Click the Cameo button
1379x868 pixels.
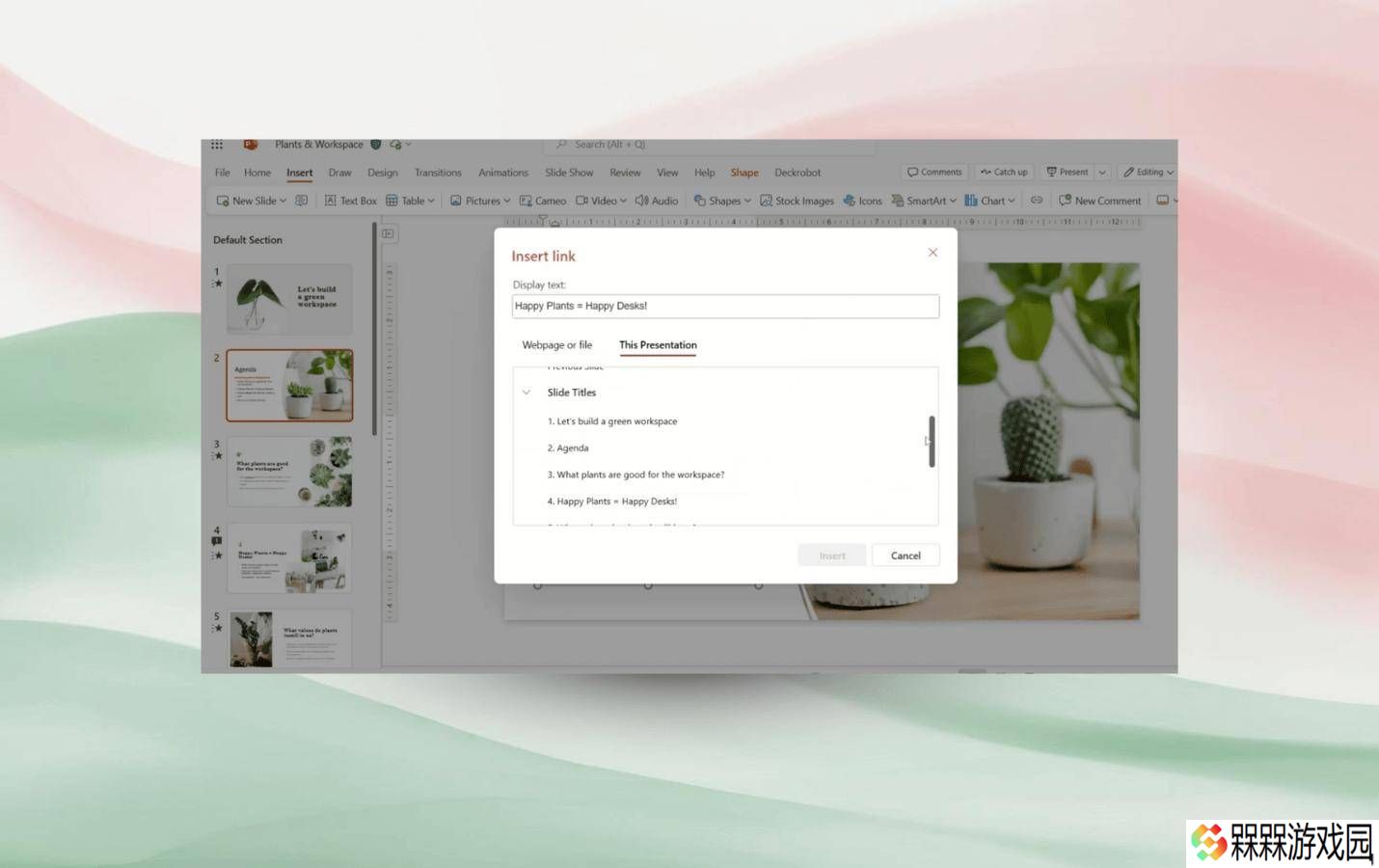pos(543,201)
